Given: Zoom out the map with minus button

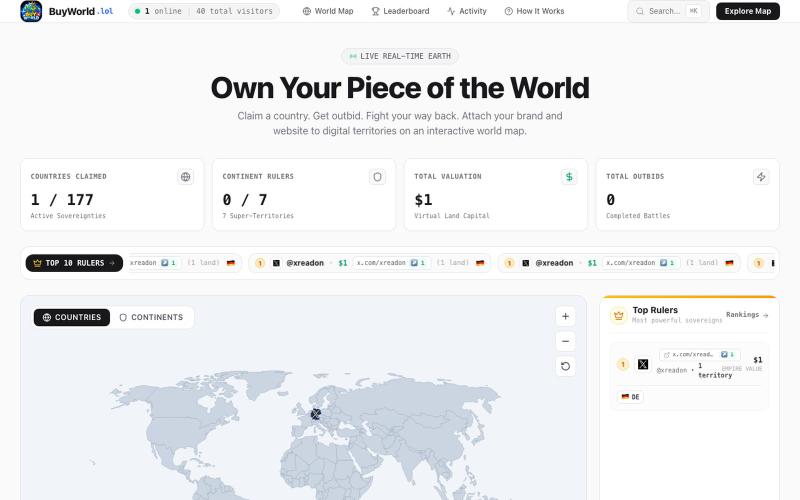Looking at the screenshot, I should 565,341.
